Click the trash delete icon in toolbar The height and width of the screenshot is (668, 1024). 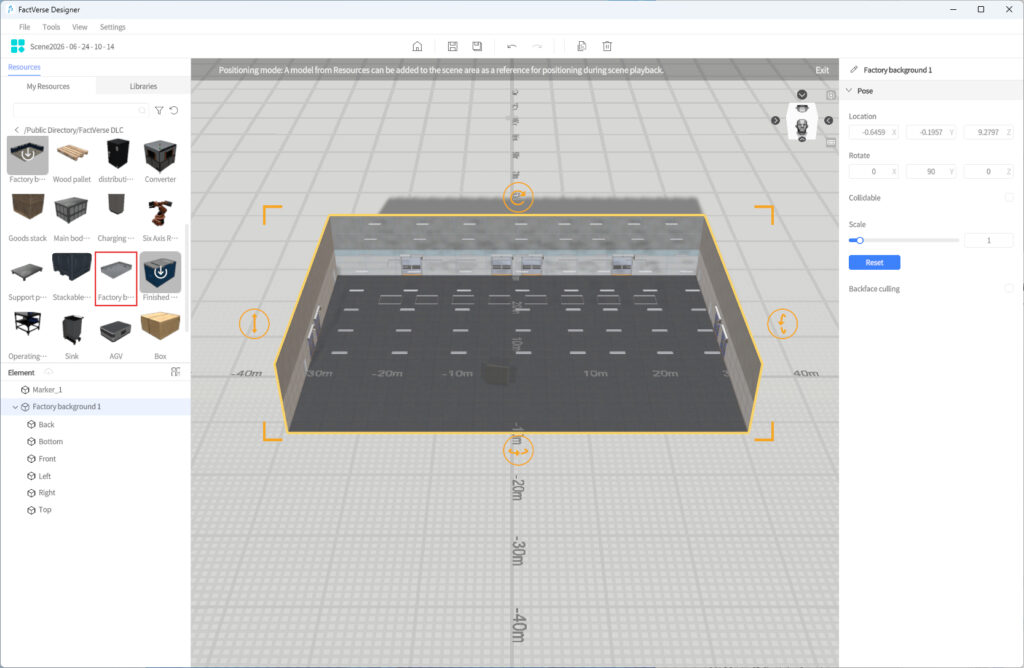coord(607,46)
